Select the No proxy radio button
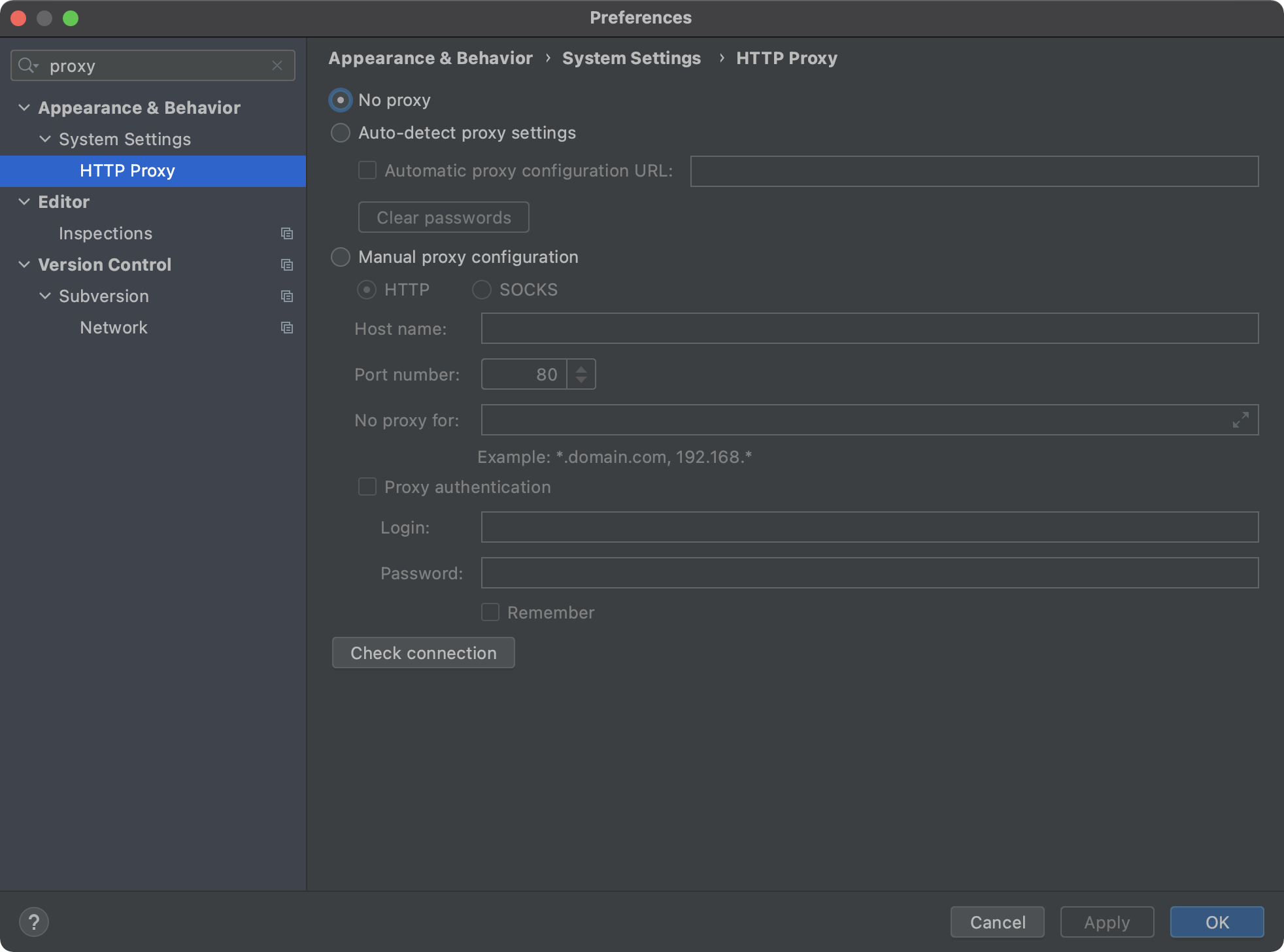The image size is (1284, 952). tap(341, 100)
